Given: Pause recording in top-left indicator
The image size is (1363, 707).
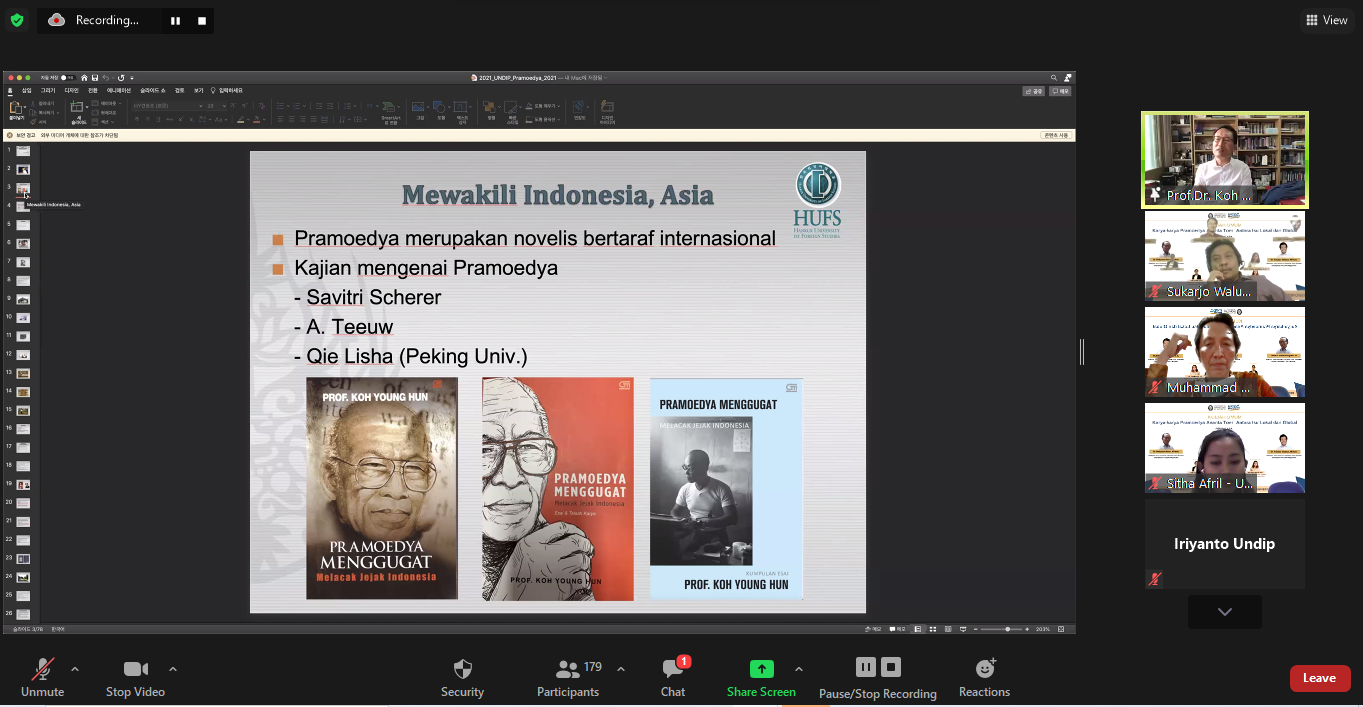Looking at the screenshot, I should click(175, 21).
